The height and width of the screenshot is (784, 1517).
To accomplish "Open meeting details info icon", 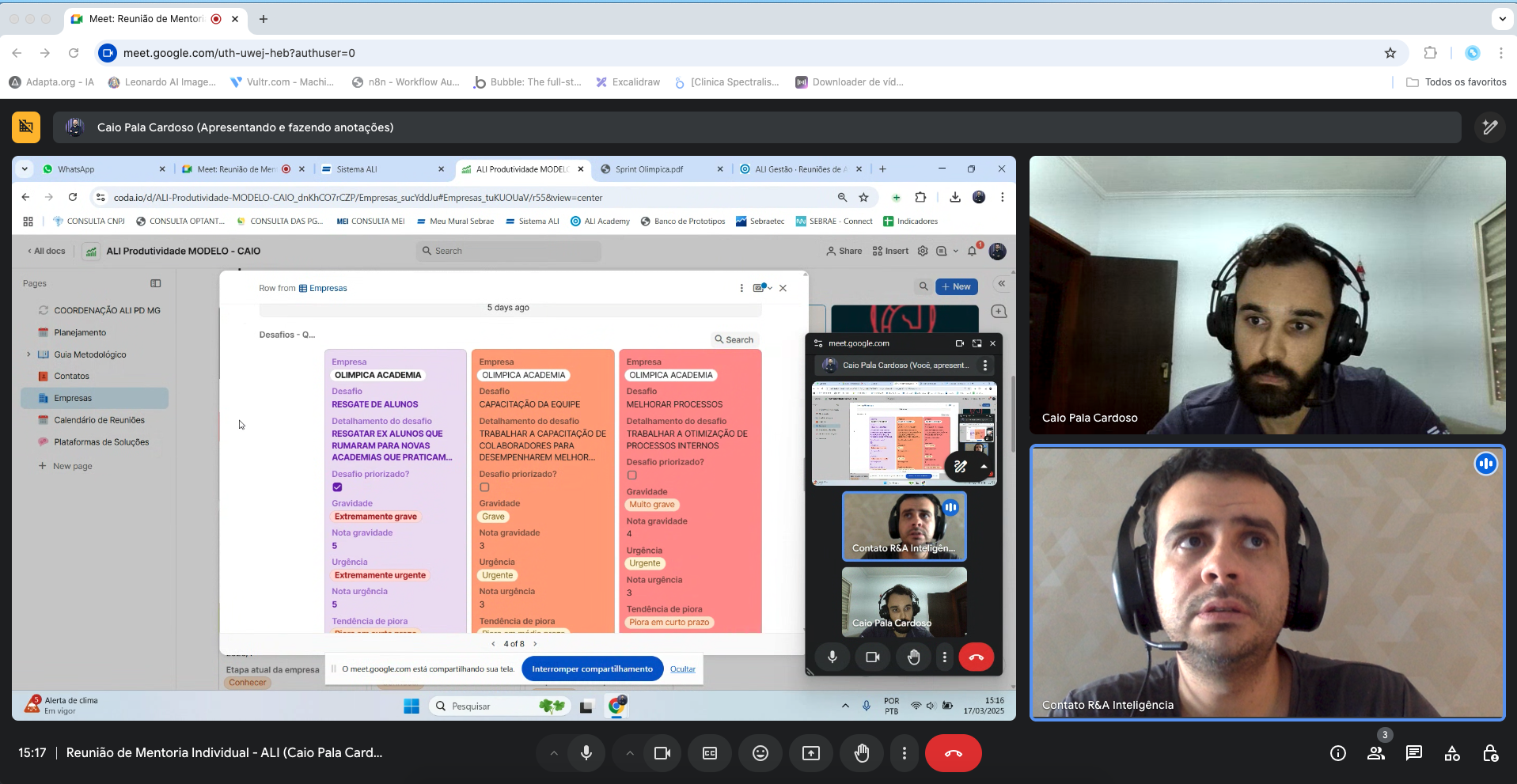I will pos(1338,753).
